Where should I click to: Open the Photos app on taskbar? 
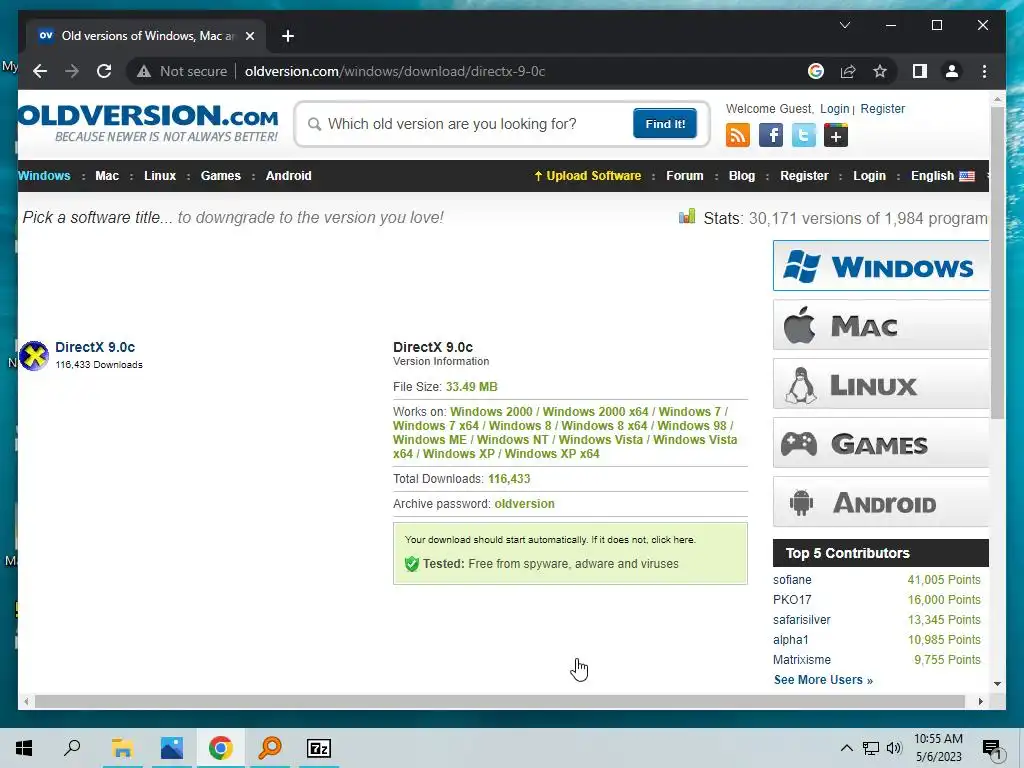tap(172, 748)
